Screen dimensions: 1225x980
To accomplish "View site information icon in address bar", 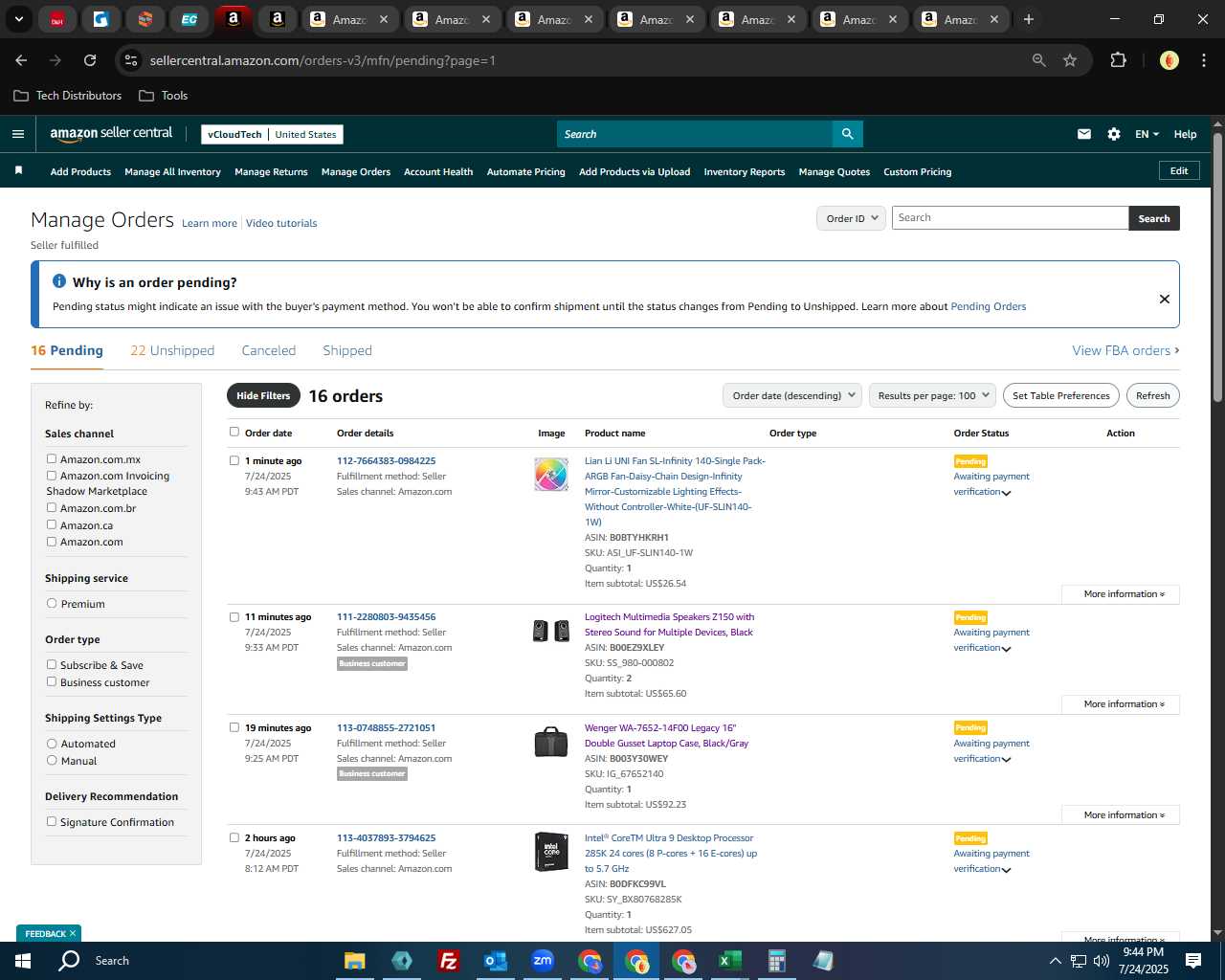I will [x=131, y=60].
